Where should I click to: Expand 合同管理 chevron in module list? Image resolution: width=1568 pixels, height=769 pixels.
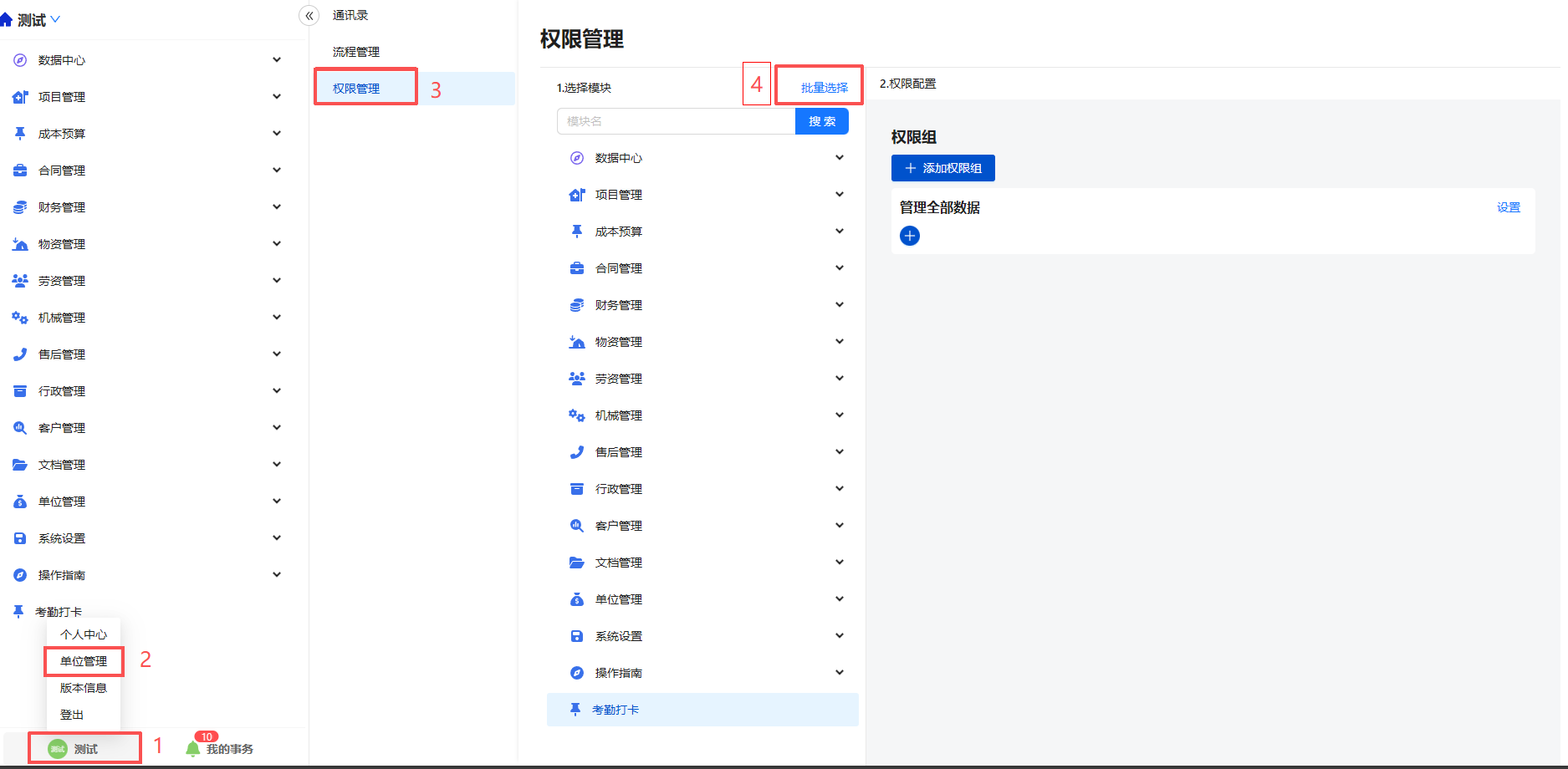pyautogui.click(x=839, y=268)
